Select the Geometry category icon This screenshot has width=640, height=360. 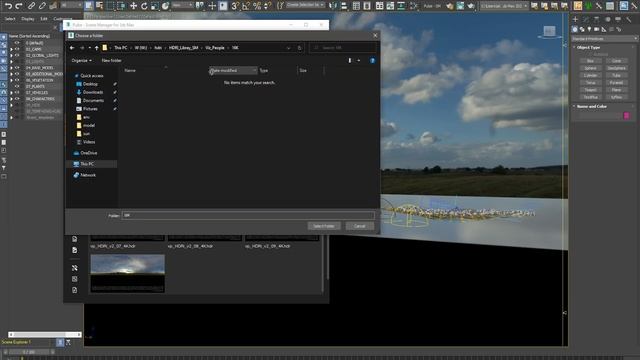(575, 29)
